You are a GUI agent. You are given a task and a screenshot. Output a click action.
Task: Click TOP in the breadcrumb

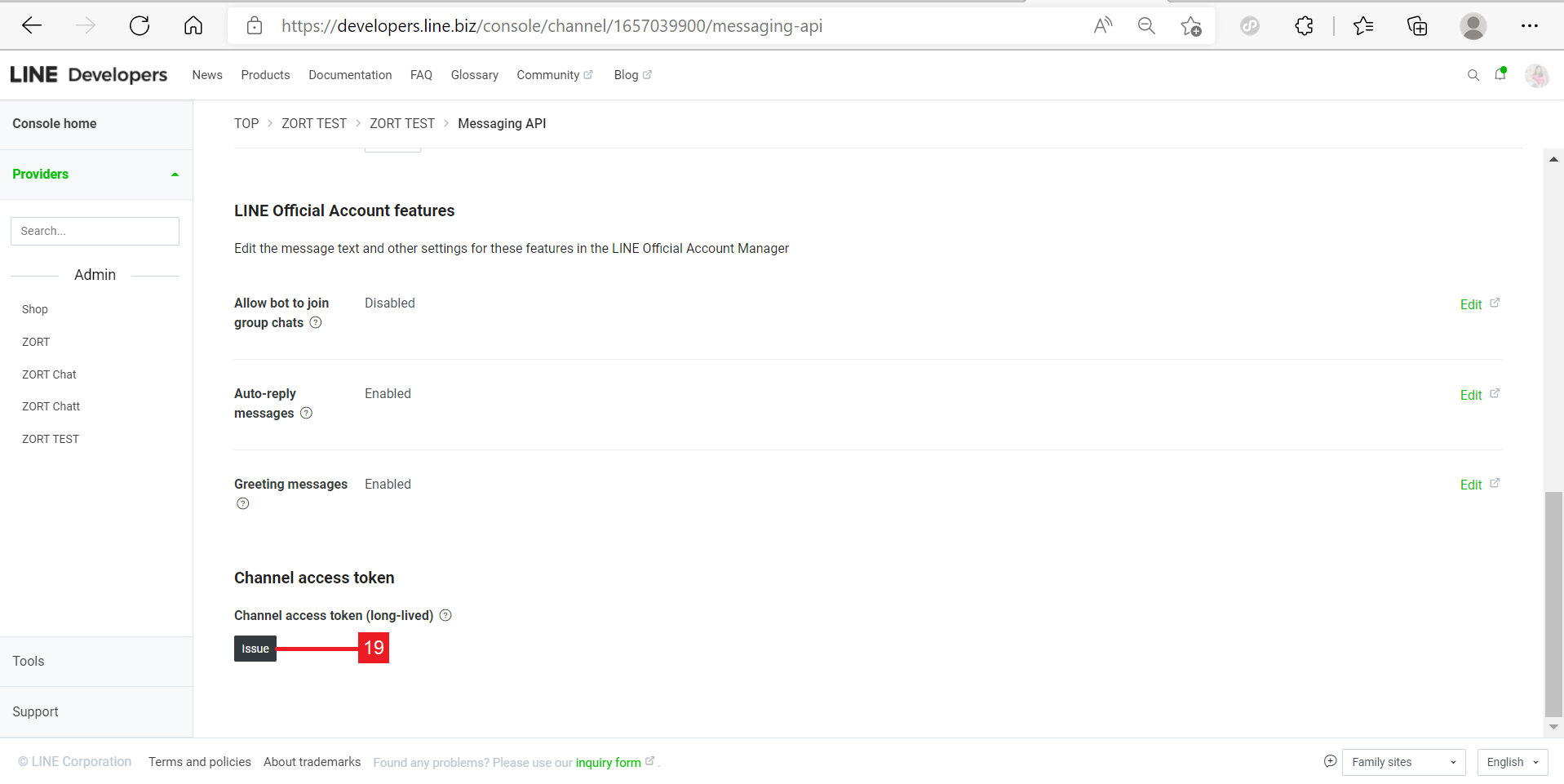[x=246, y=124]
